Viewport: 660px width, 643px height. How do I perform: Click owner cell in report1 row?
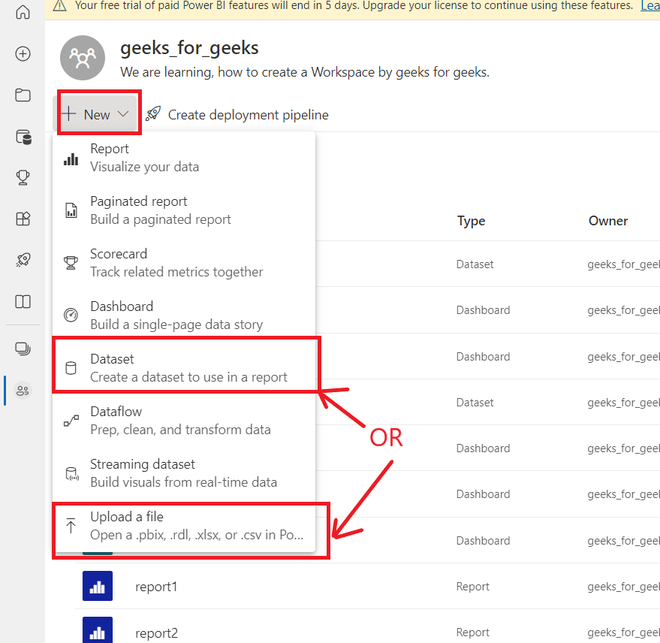tap(623, 587)
